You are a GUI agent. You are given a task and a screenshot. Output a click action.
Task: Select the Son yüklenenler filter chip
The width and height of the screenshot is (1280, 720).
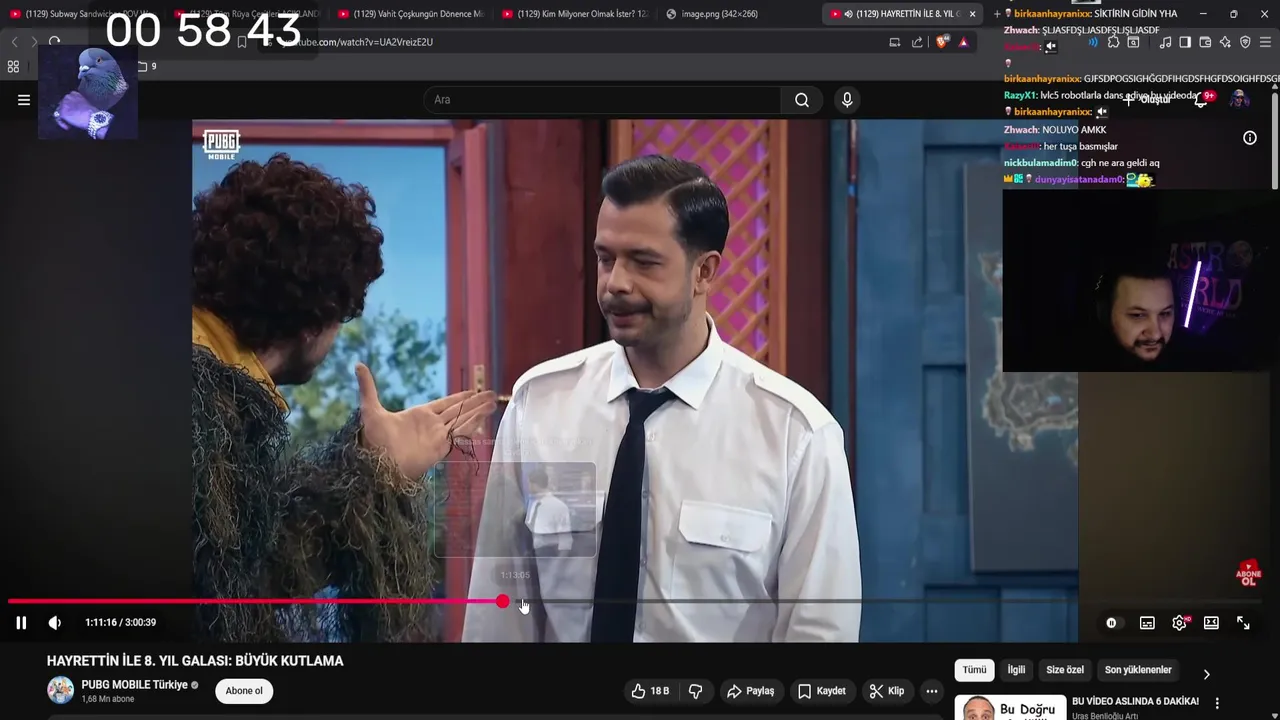coord(1138,670)
